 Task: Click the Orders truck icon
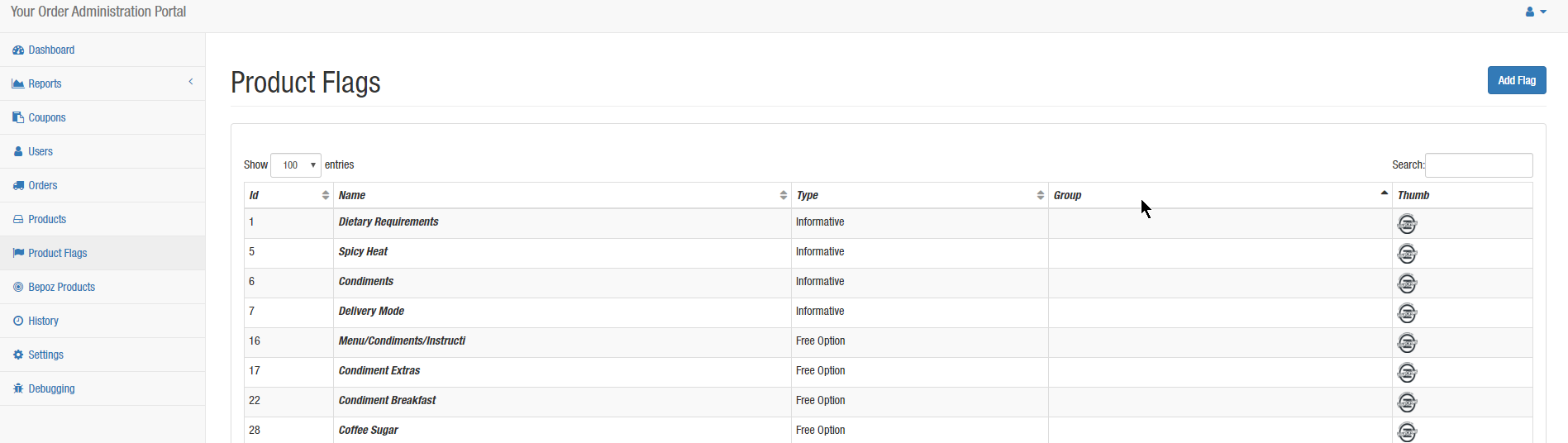pos(18,185)
